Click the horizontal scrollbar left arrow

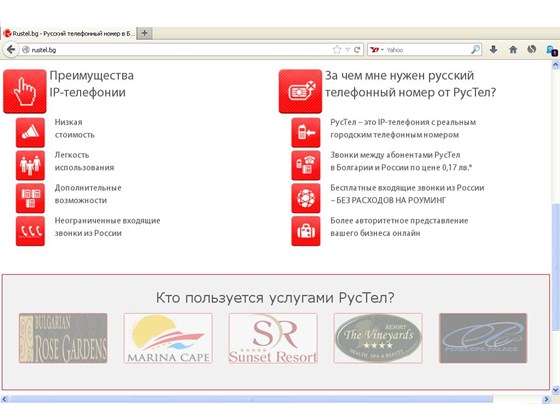click(x=4, y=399)
